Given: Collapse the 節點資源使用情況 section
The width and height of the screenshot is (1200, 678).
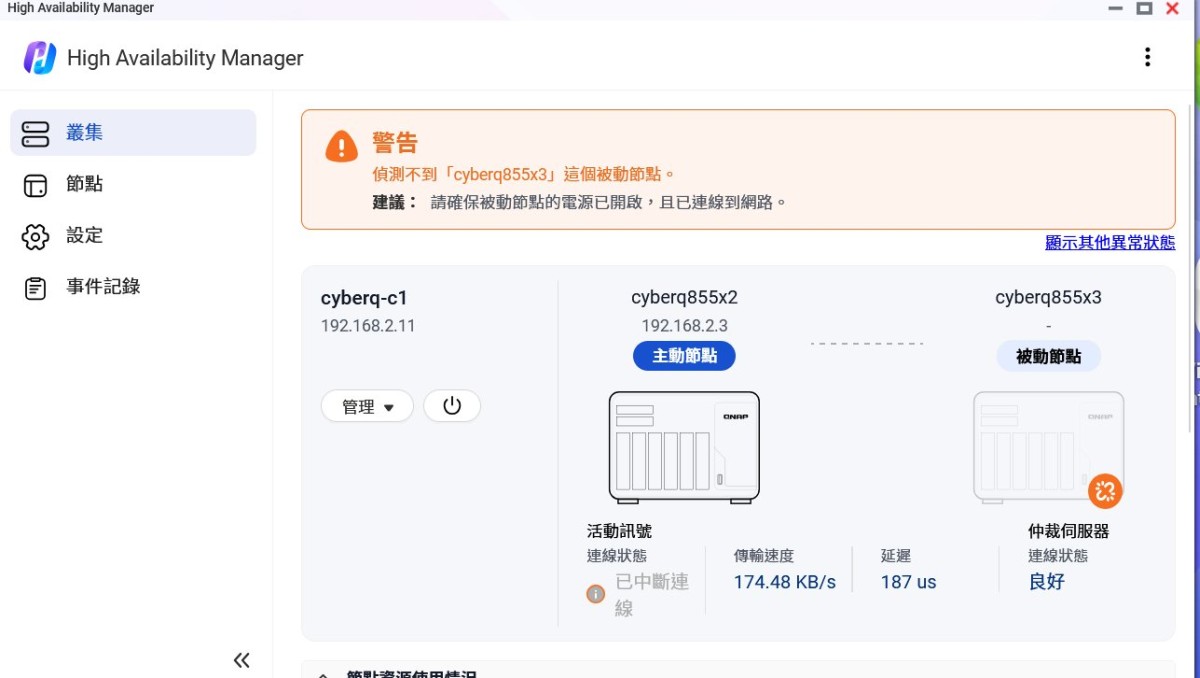Looking at the screenshot, I should tap(323, 674).
